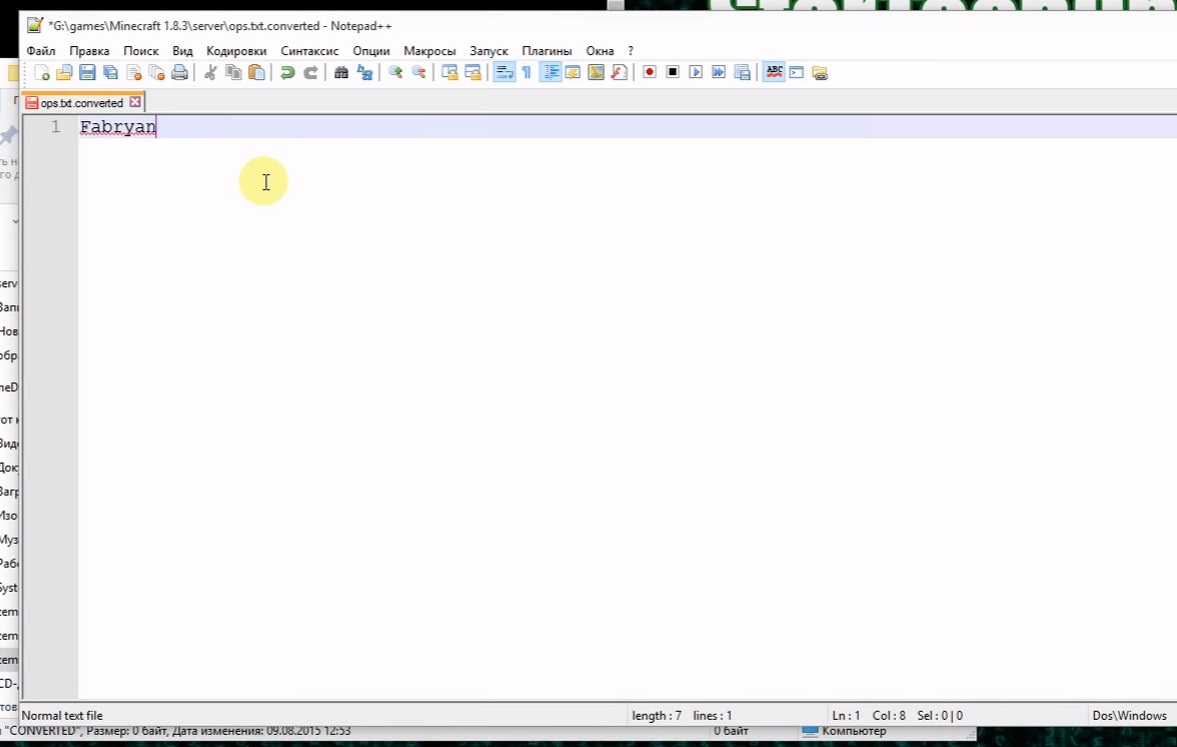Open the Document Map panel icon

(x=596, y=73)
